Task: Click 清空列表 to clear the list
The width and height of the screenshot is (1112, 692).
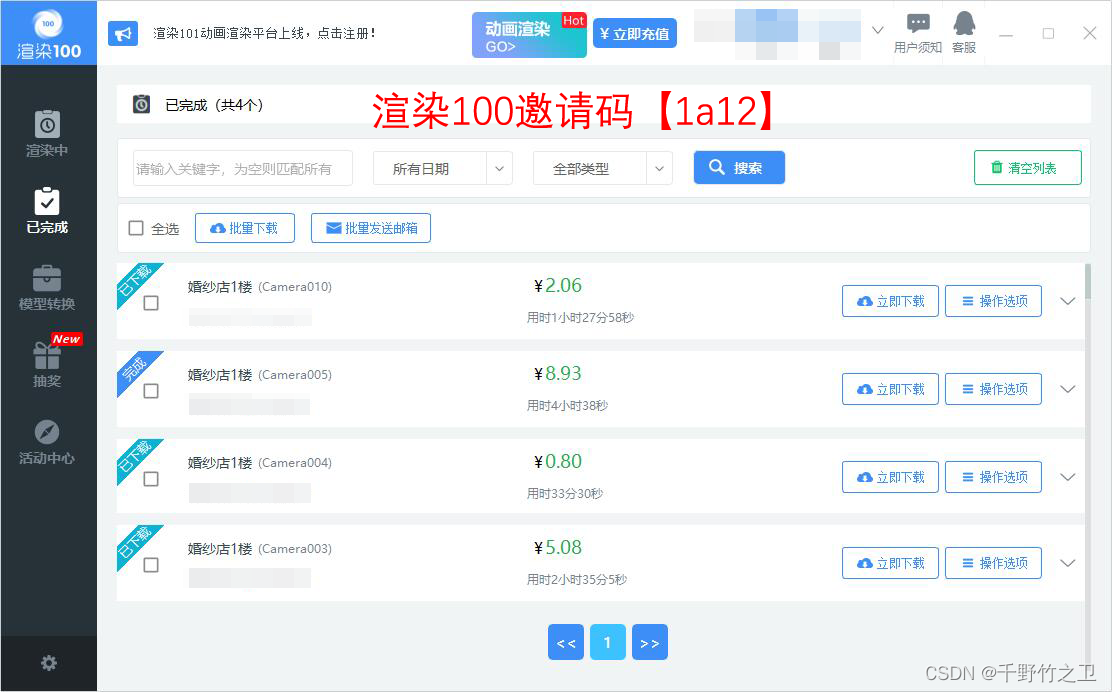Action: pos(1027,168)
